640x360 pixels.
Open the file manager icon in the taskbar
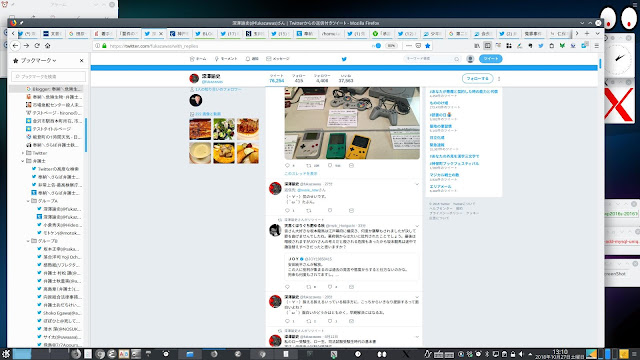tap(190, 354)
